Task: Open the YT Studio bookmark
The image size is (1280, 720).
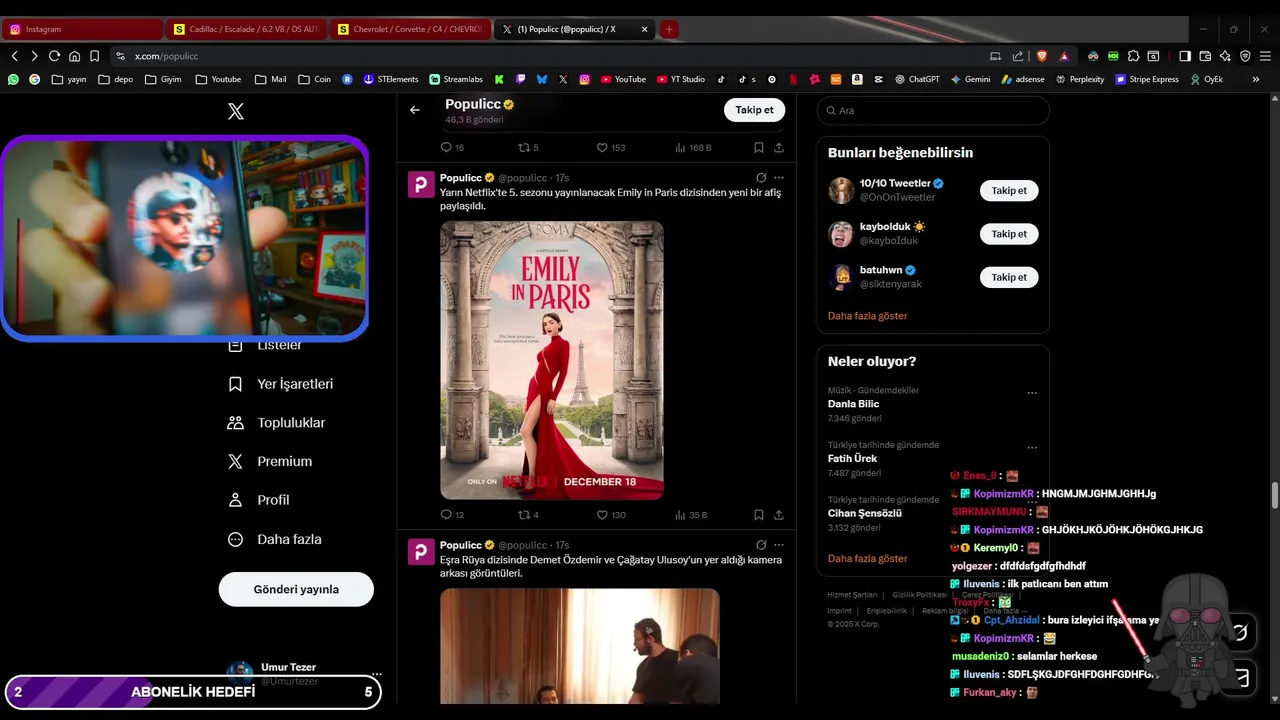Action: click(680, 79)
